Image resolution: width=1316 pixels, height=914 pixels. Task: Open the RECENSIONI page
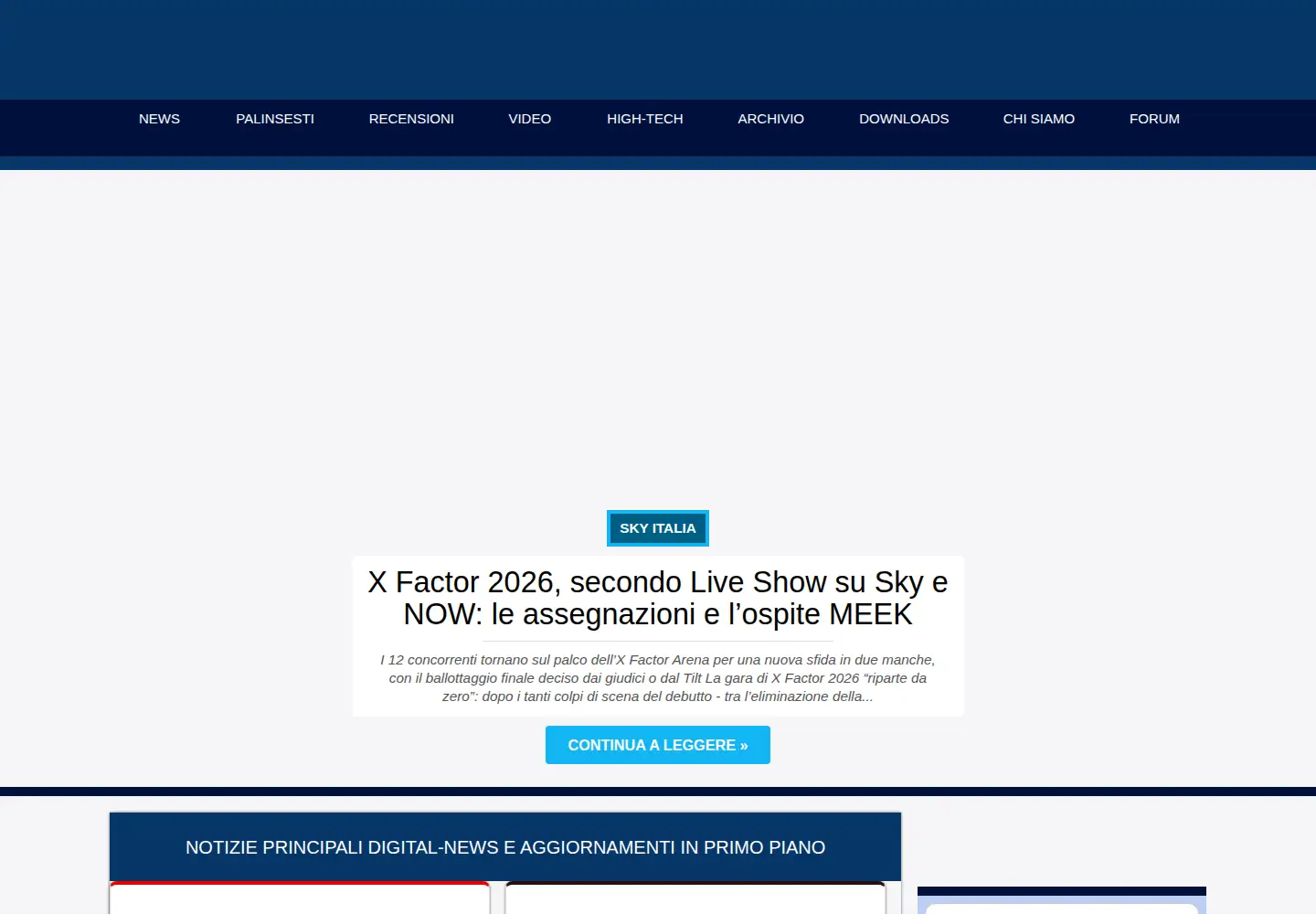tap(411, 119)
